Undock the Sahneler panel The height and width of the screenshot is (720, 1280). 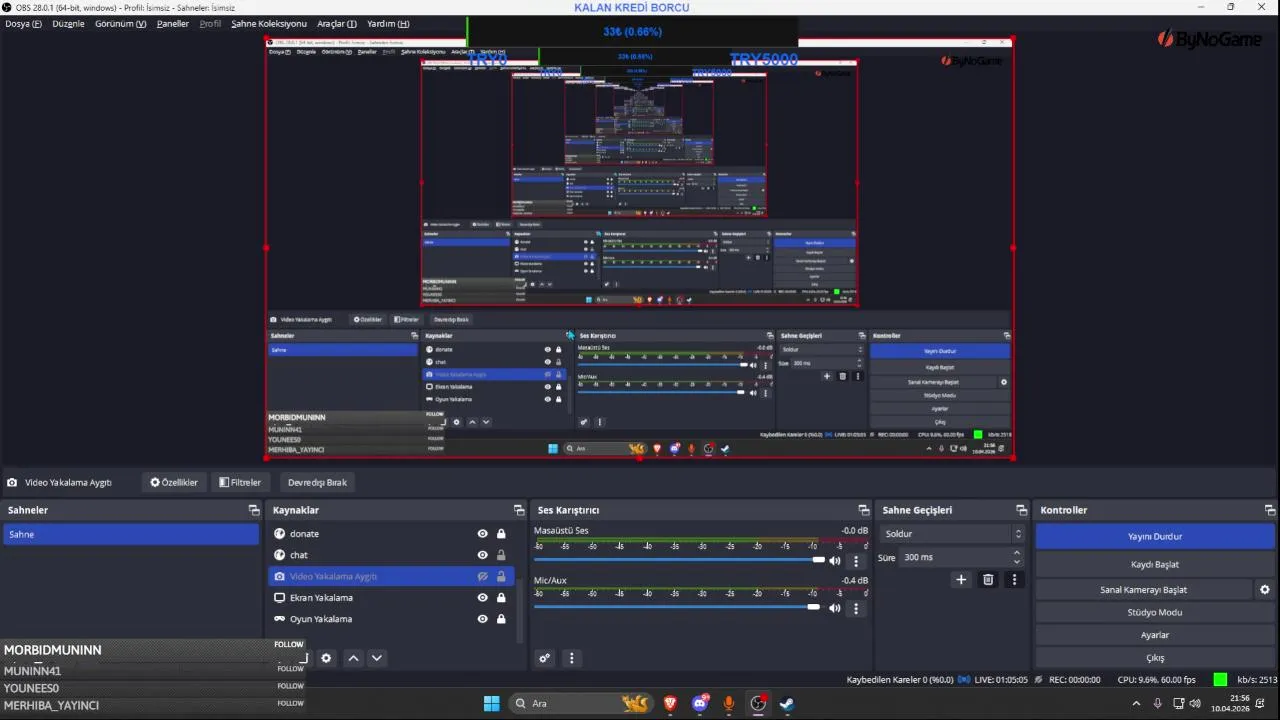click(254, 510)
